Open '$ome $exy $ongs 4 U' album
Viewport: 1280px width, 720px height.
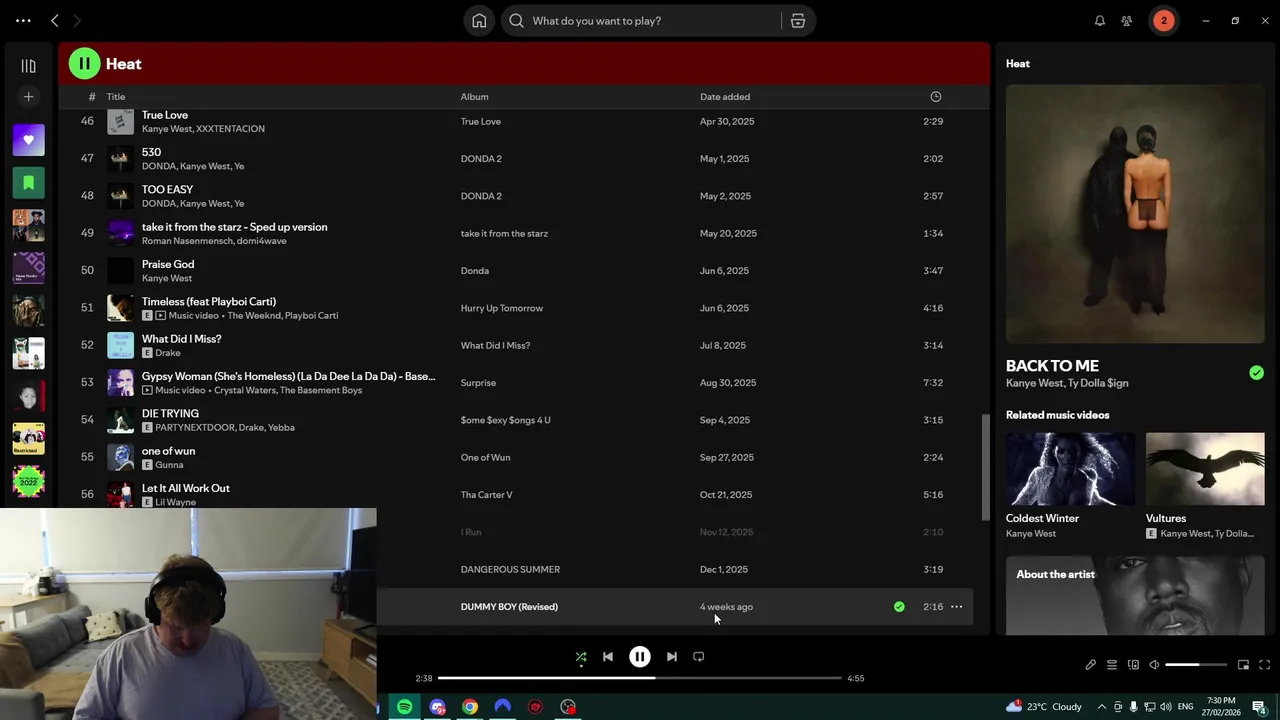506,420
